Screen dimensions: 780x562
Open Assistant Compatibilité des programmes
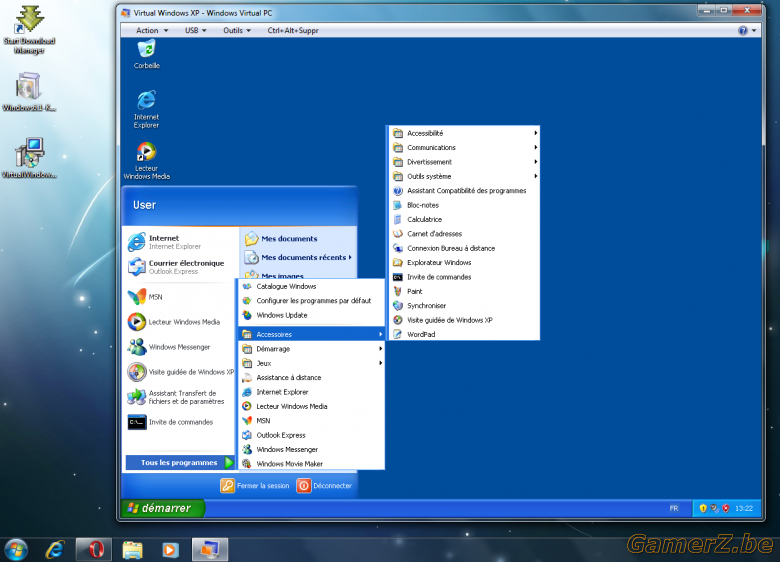(x=464, y=190)
